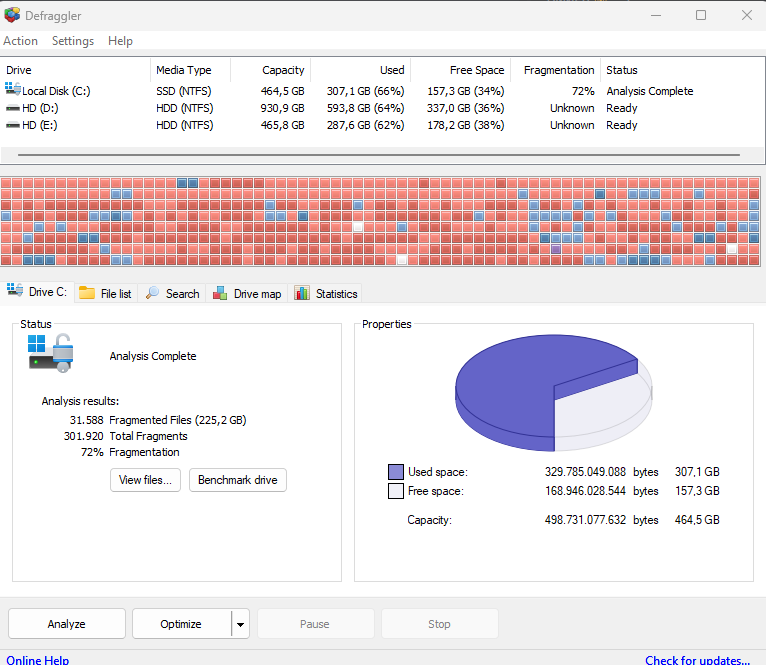Click the View files... button
Viewport: 766px width, 665px height.
pos(146,480)
